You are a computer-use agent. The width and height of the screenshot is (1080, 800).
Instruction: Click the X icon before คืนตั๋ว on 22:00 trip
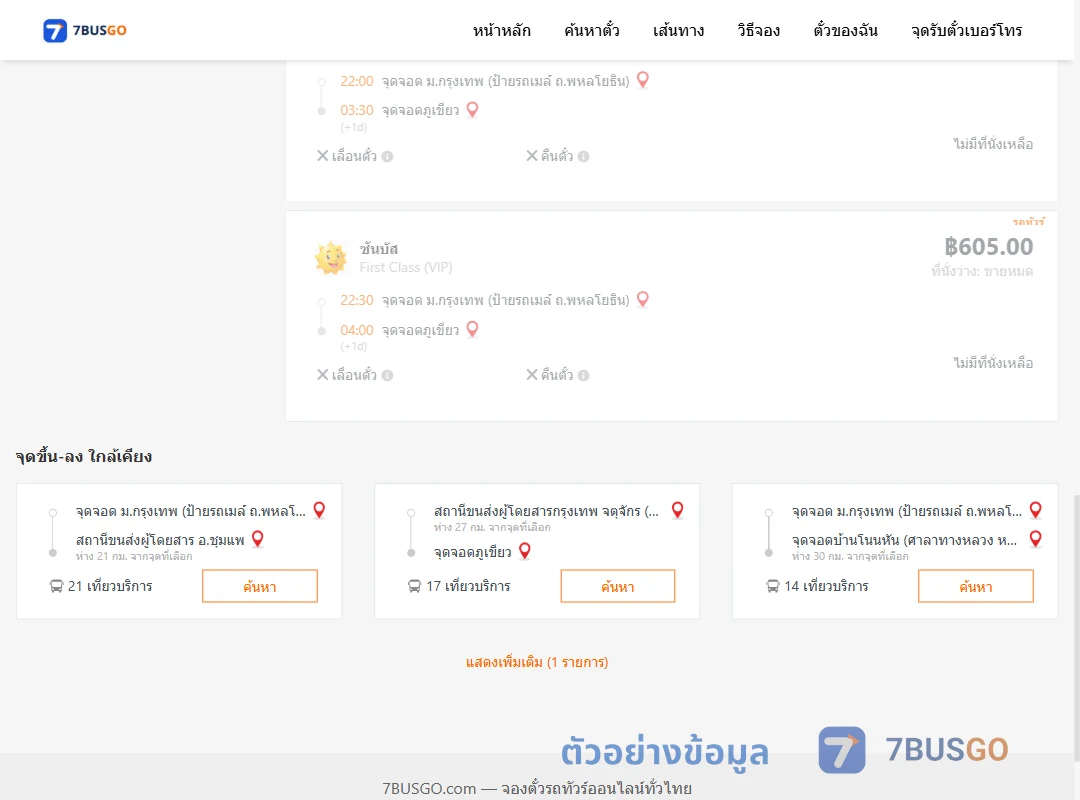point(532,155)
